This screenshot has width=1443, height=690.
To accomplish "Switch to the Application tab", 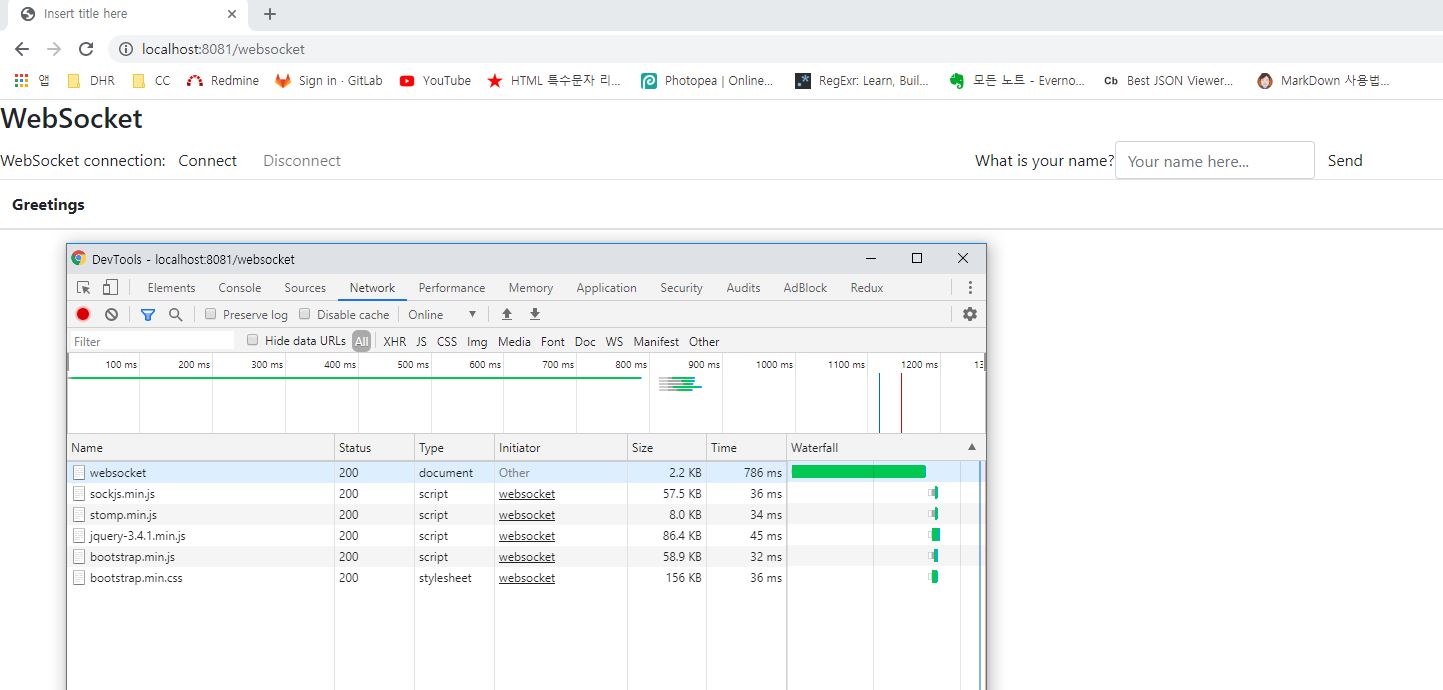I will [606, 288].
